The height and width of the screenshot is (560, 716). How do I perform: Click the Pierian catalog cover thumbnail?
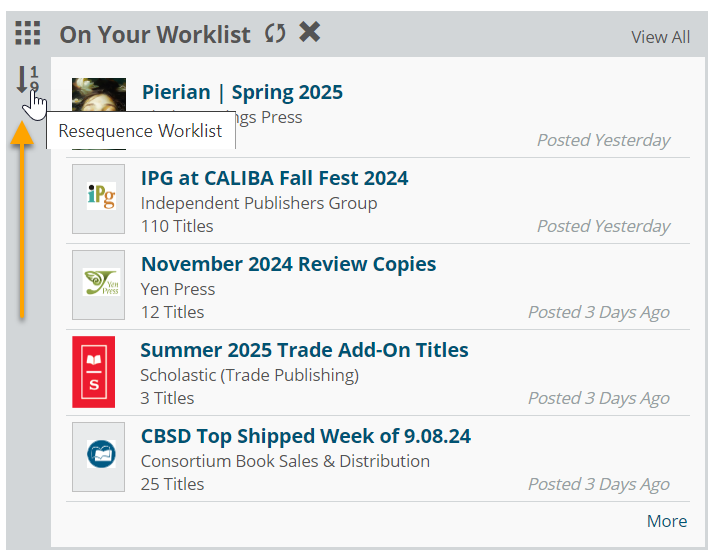click(x=99, y=95)
